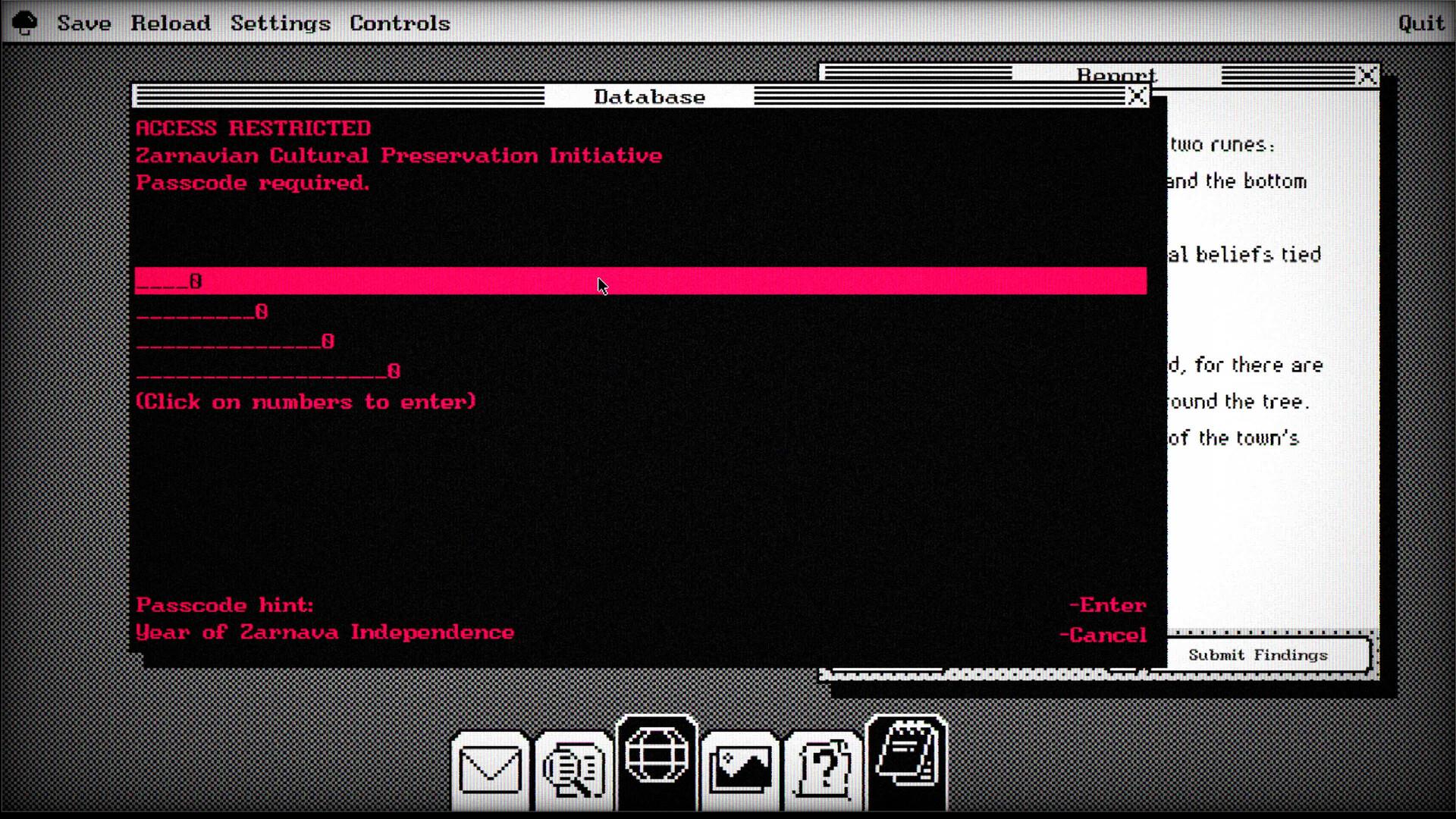Open the Settings menu
Viewport: 1456px width, 819px height.
click(x=281, y=23)
